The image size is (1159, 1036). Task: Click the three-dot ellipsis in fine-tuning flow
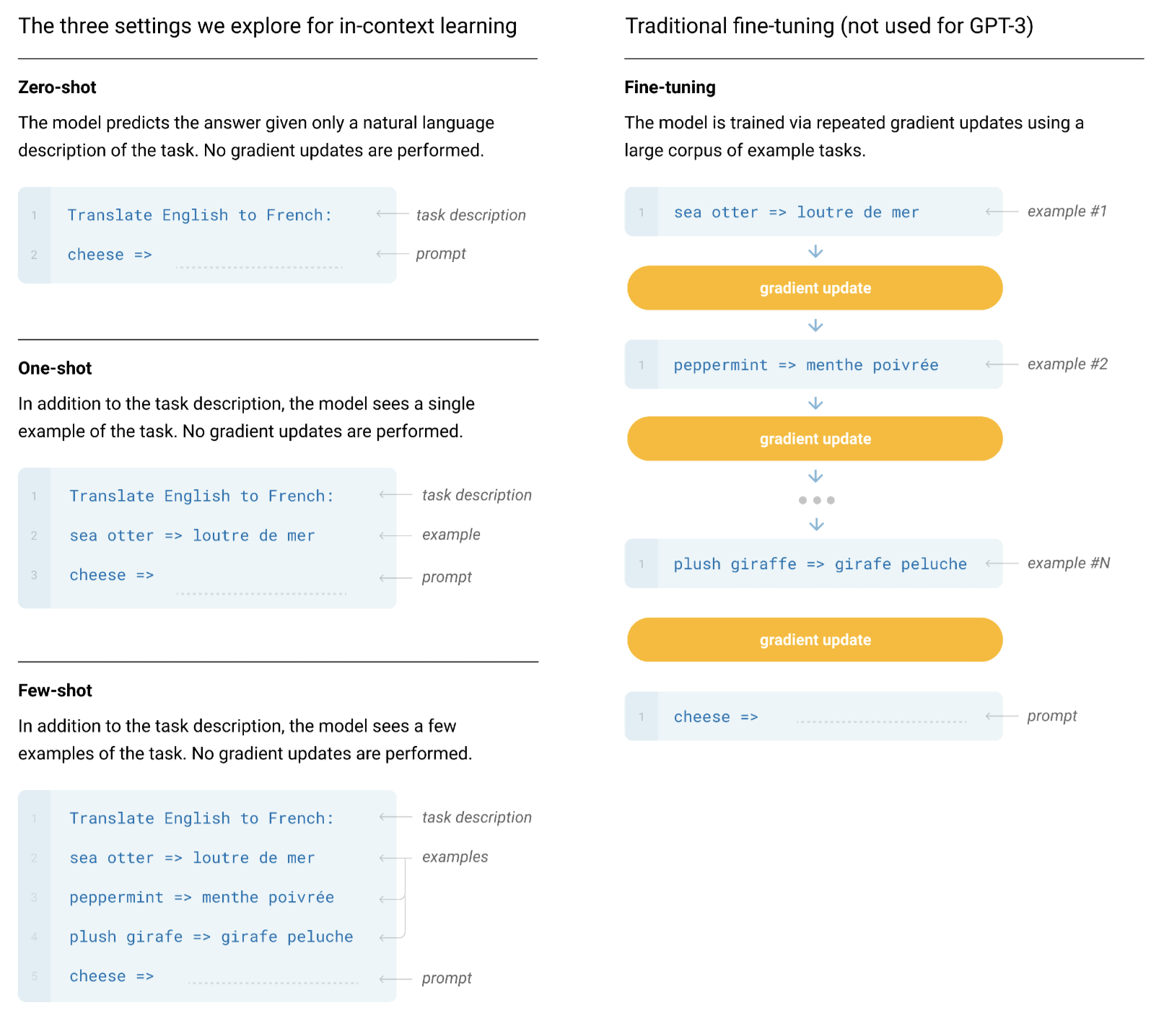(816, 500)
